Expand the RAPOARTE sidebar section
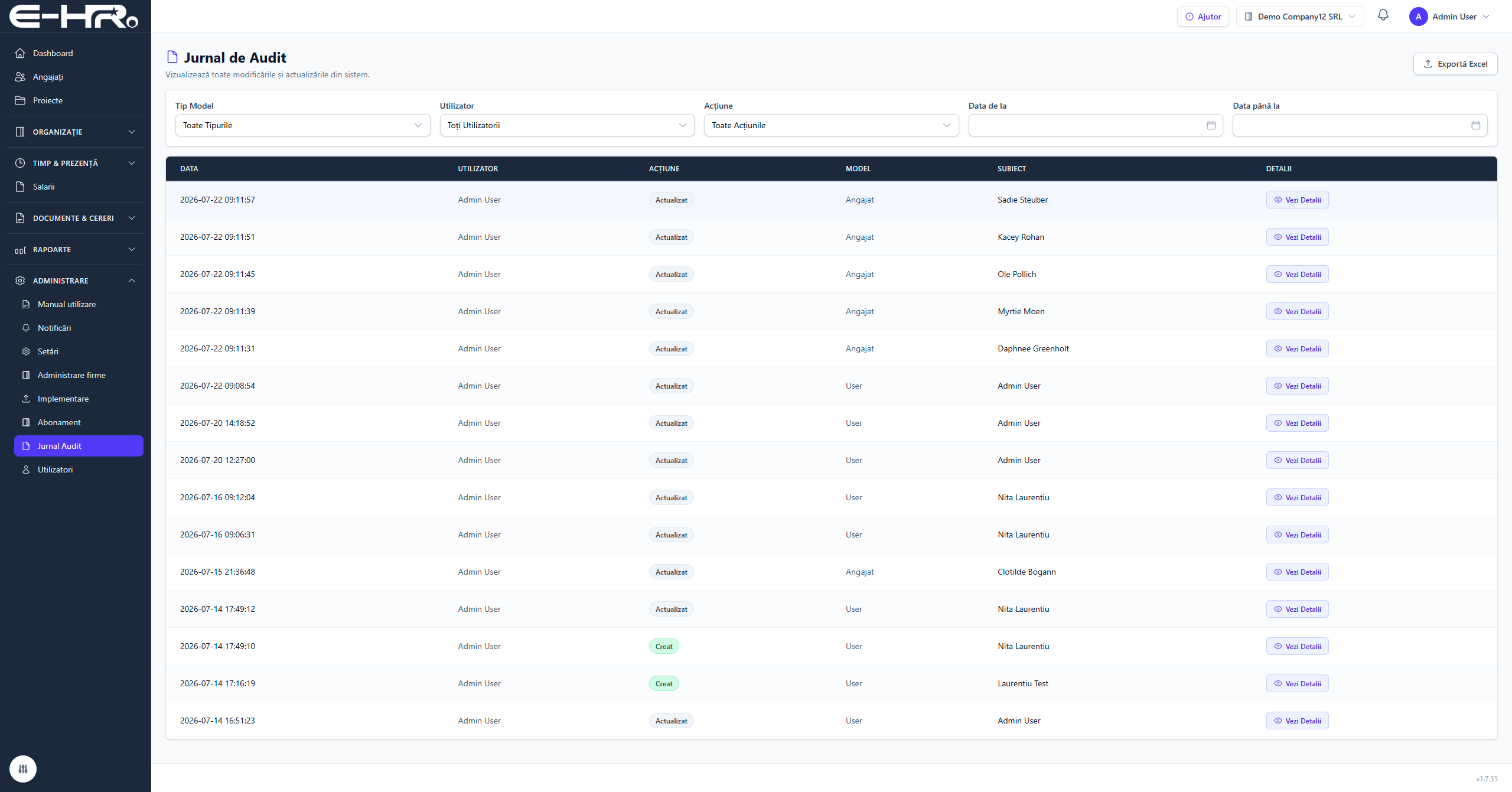Viewport: 1512px width, 792px height. (76, 249)
